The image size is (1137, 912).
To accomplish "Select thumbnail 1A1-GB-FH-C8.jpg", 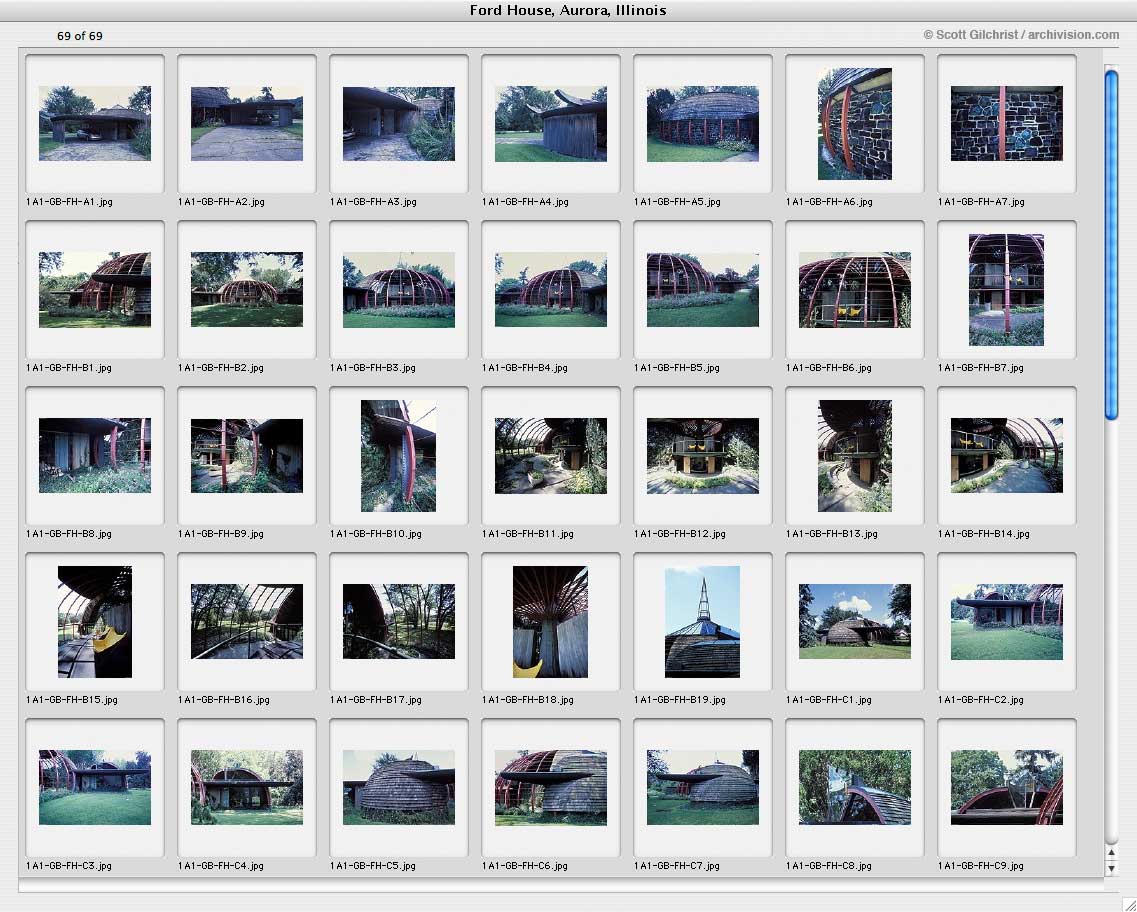I will 855,787.
